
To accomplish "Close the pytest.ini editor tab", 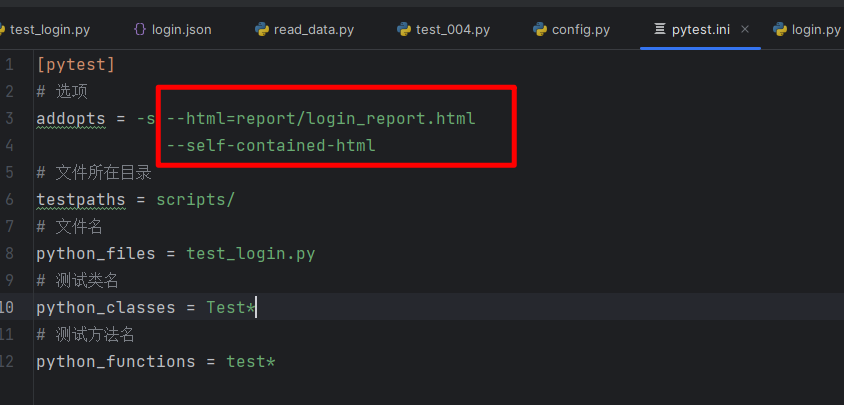I will [745, 29].
